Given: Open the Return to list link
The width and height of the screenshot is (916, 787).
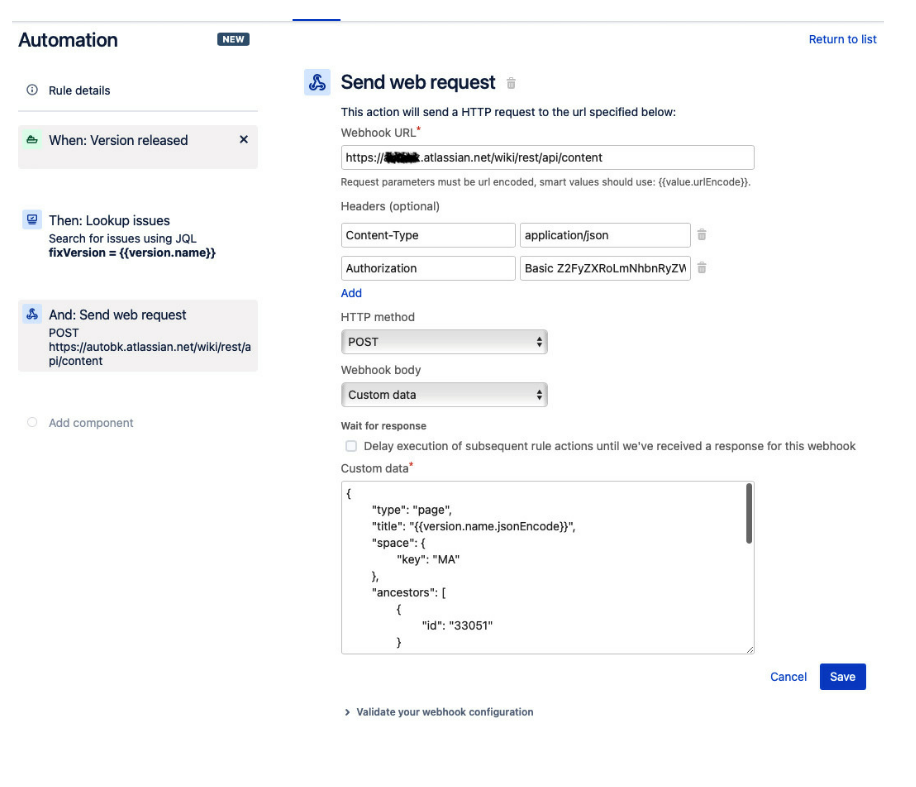Looking at the screenshot, I should coord(843,38).
